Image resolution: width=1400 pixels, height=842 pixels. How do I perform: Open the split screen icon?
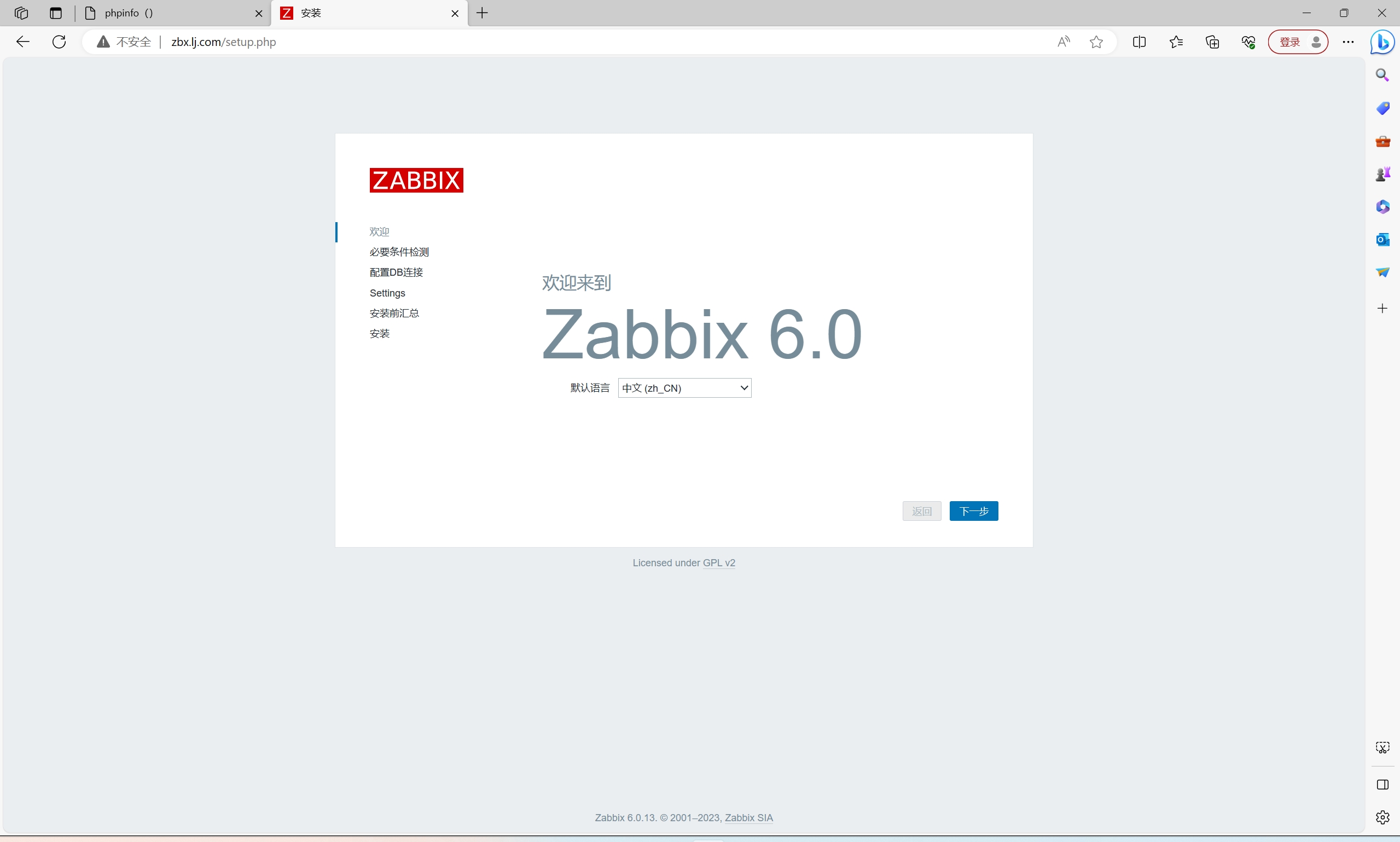1139,42
